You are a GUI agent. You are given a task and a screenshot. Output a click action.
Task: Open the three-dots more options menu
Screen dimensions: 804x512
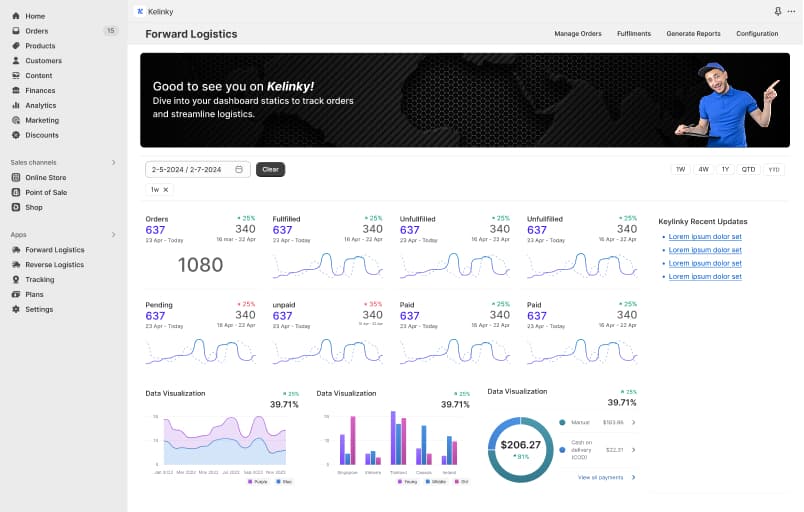coord(791,11)
